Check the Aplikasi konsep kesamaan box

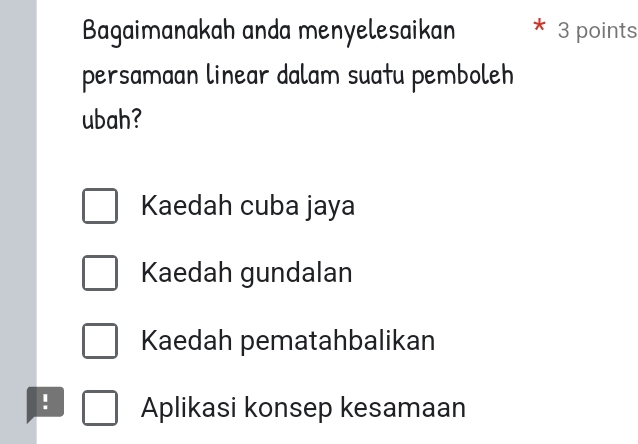[x=99, y=408]
